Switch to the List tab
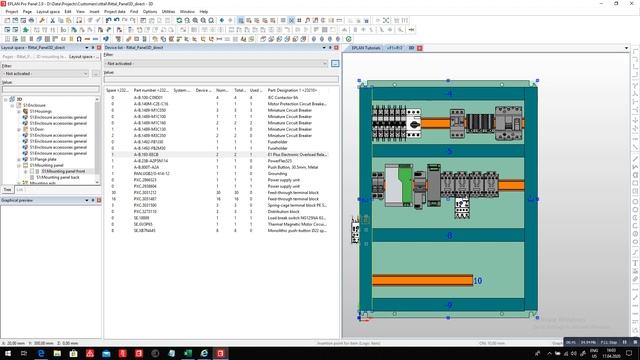This screenshot has width=640, height=360. point(20,190)
